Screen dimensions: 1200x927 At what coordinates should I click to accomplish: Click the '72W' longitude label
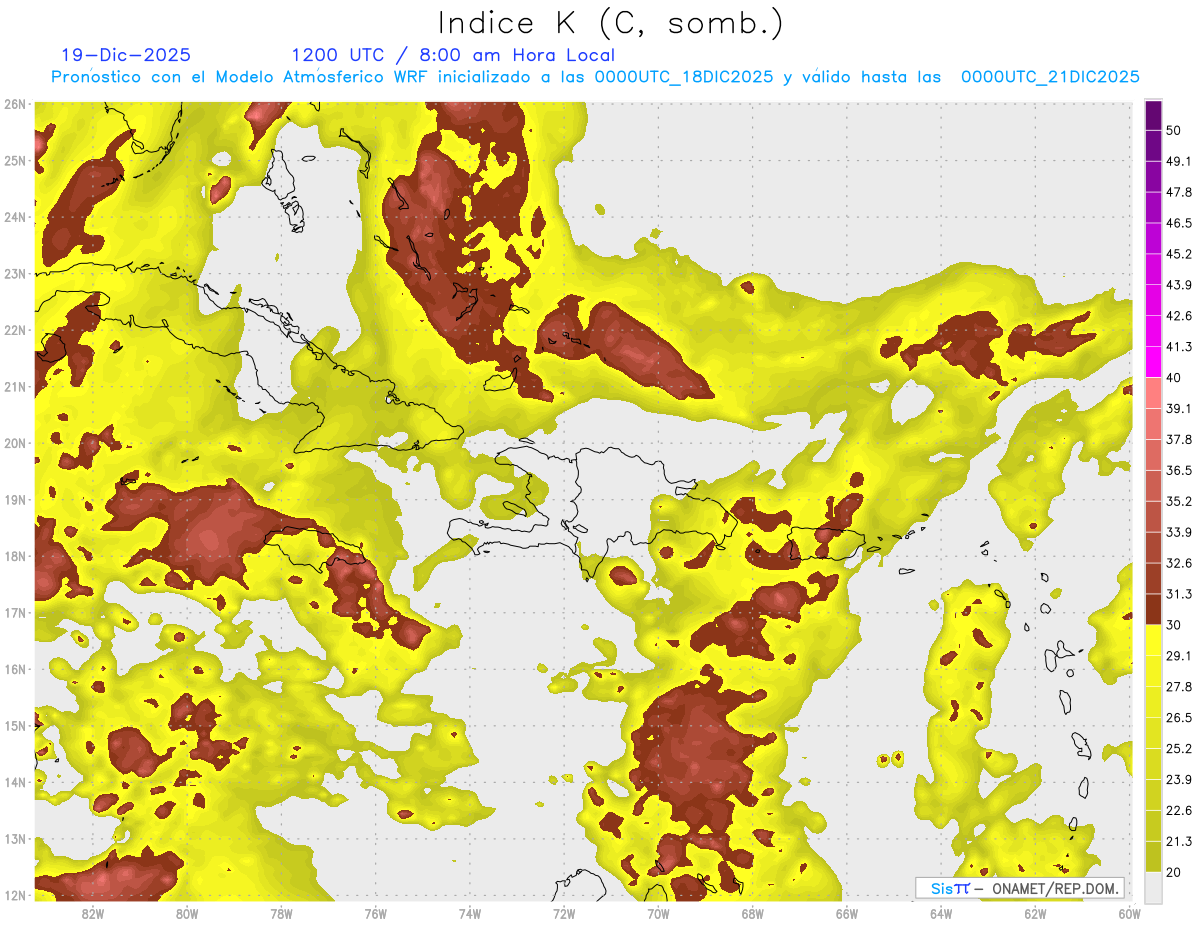[x=564, y=914]
